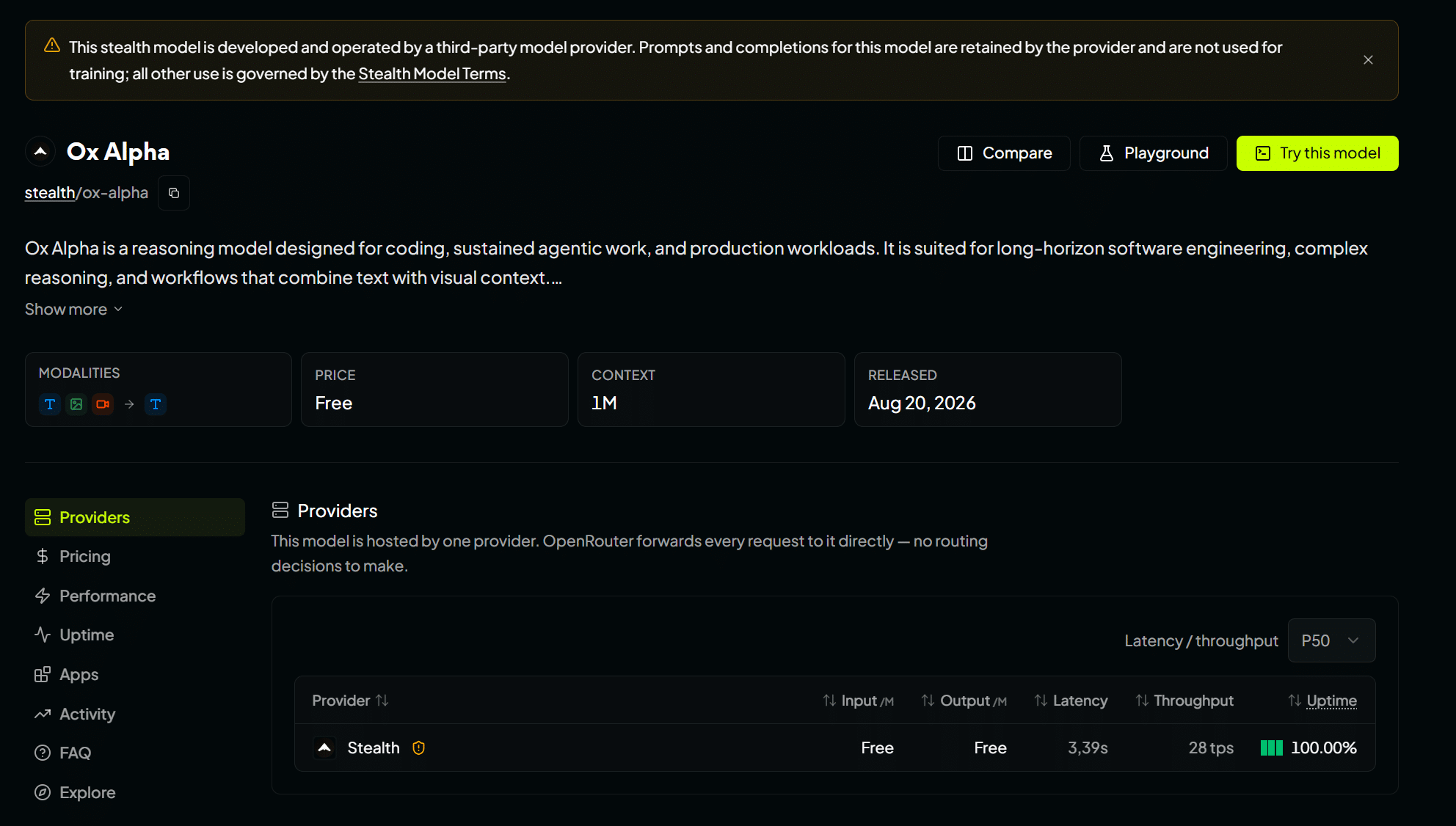Click the 100.00% uptime value
Screen dimensions: 1456x826
(1324, 748)
